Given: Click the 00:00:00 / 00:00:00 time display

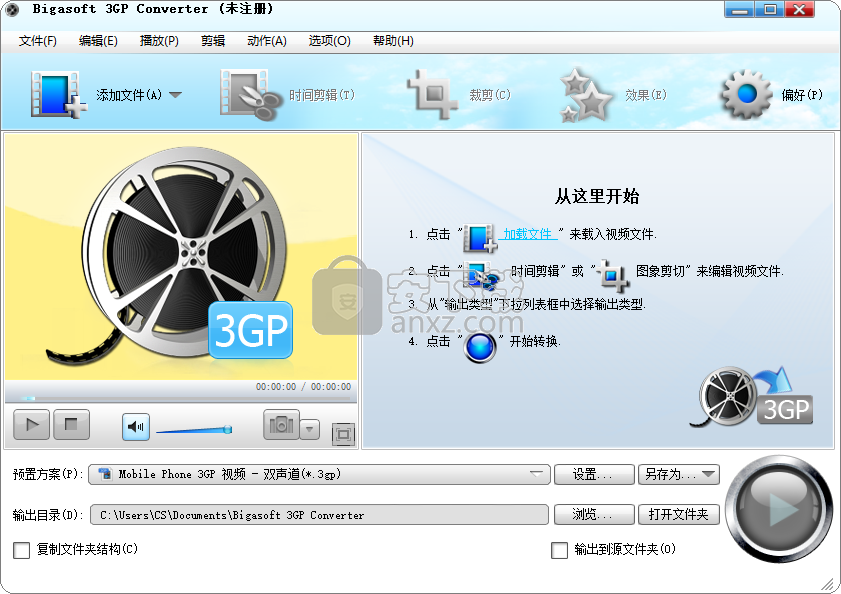Looking at the screenshot, I should click(303, 386).
